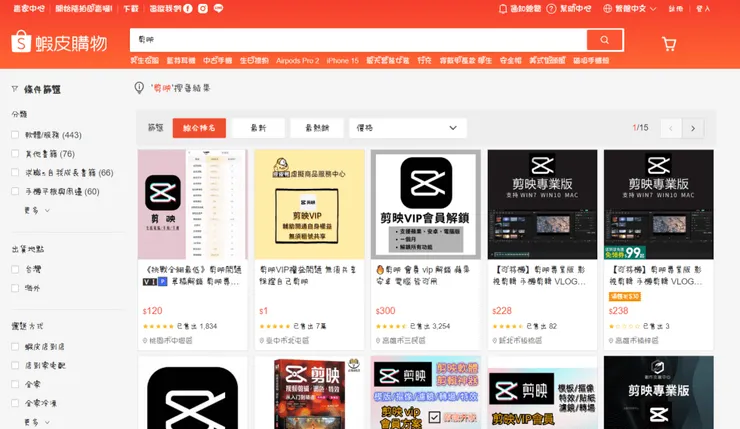
Task: Open the 剪映 book cover product thumbnail
Action: (309, 393)
